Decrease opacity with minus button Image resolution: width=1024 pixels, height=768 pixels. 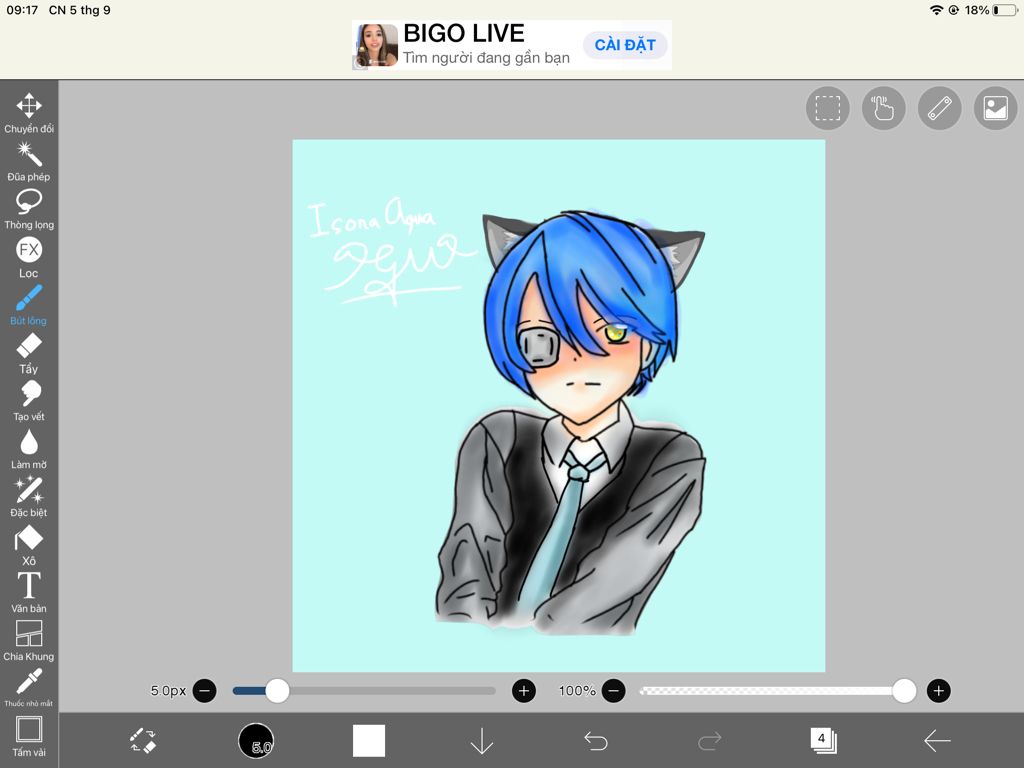tap(613, 690)
